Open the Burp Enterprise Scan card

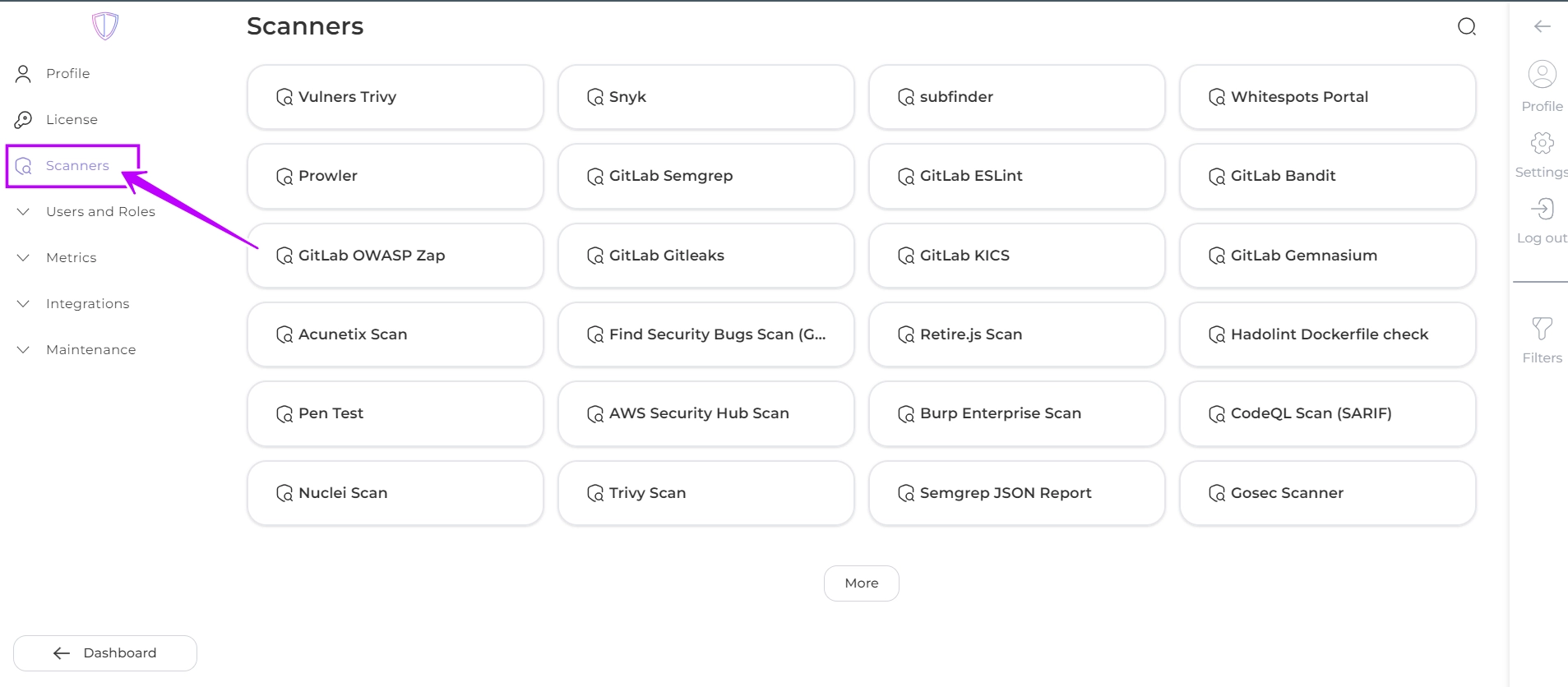tap(1016, 413)
